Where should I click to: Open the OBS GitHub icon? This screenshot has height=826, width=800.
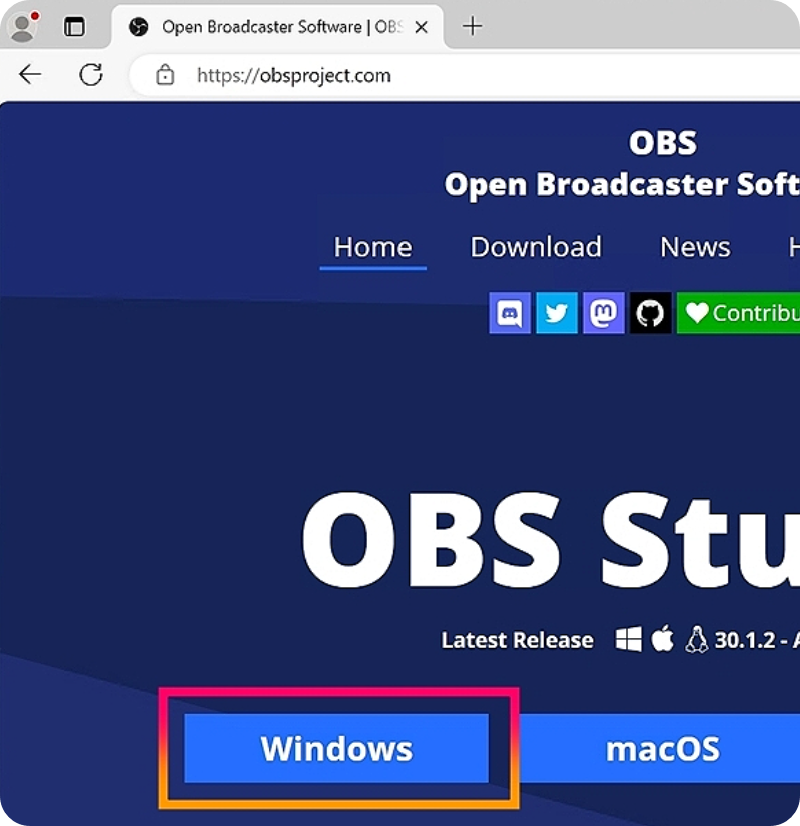click(650, 313)
